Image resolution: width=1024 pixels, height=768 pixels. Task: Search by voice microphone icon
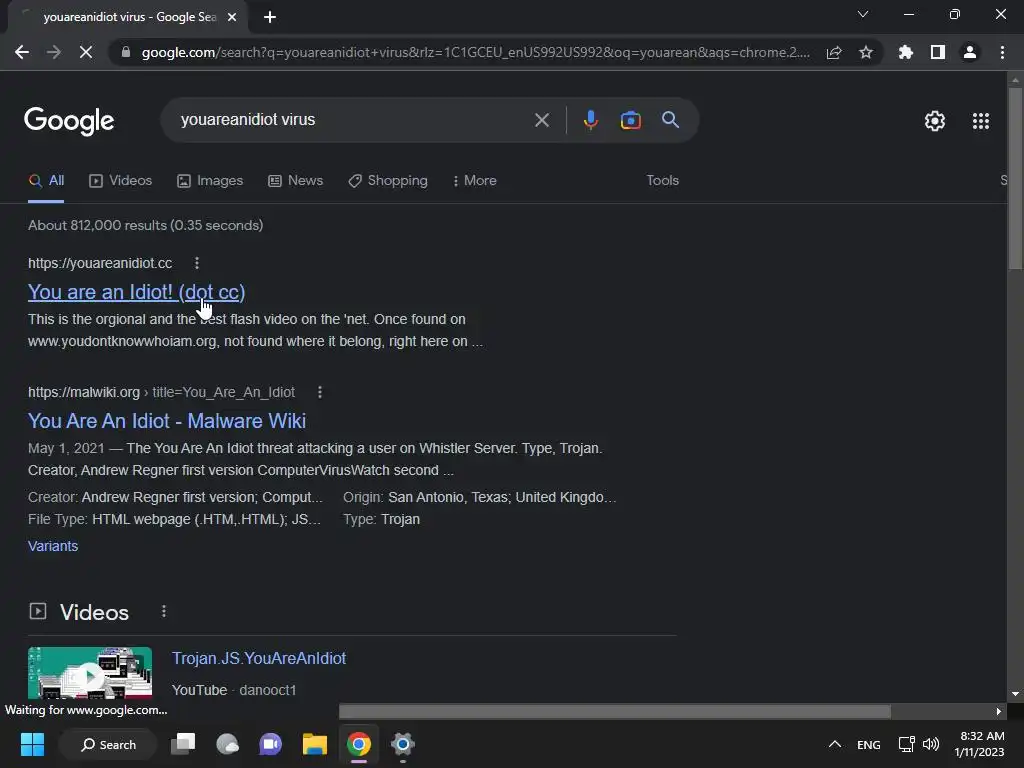[x=590, y=120]
